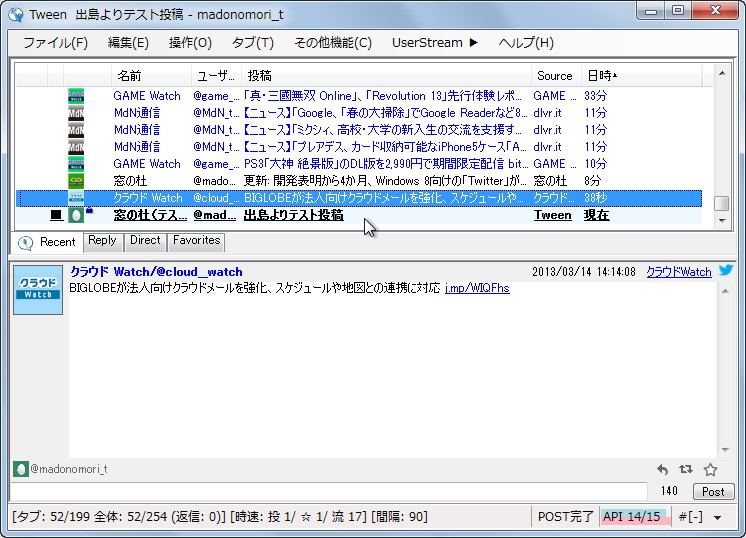The image size is (746, 538).
Task: Select the Google Reader 春の大掃除 tweet
Action: click(359, 113)
